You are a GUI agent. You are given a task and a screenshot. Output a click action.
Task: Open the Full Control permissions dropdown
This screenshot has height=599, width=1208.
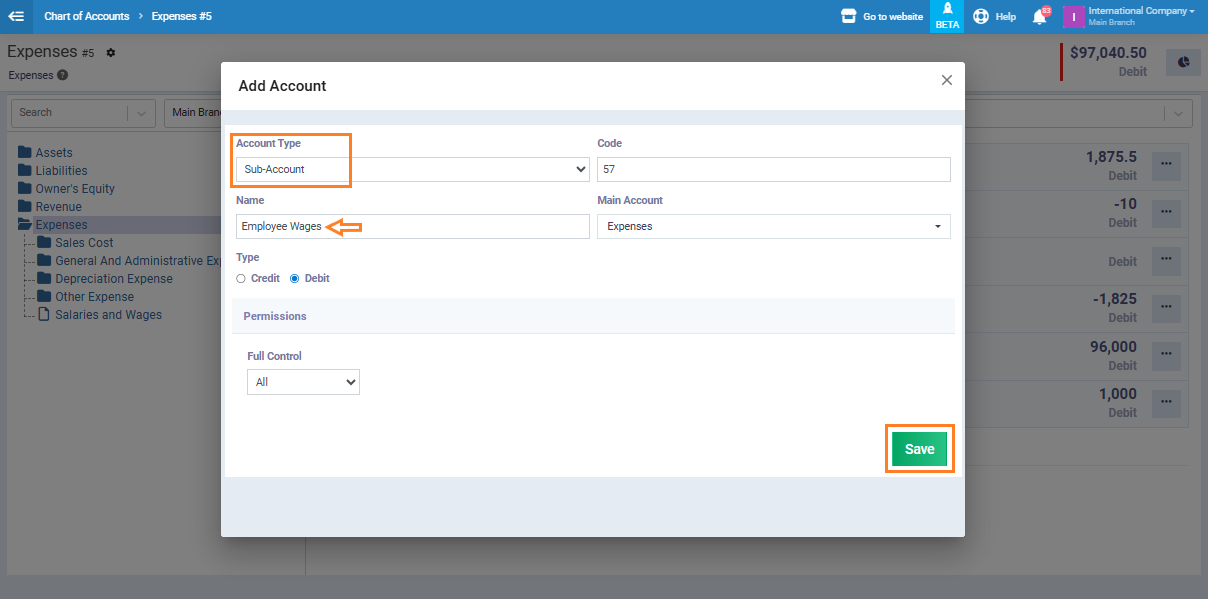tap(303, 382)
